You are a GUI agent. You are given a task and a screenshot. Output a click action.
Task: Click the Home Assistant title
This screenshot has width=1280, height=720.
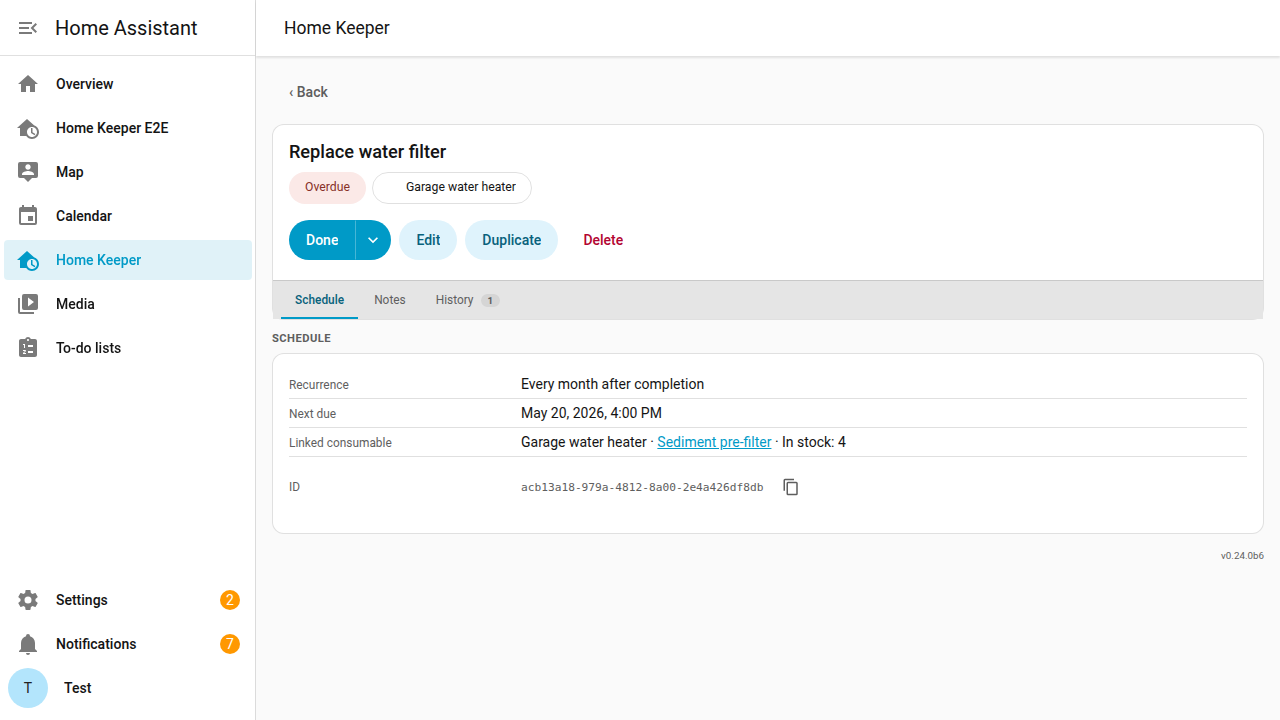click(x=126, y=28)
